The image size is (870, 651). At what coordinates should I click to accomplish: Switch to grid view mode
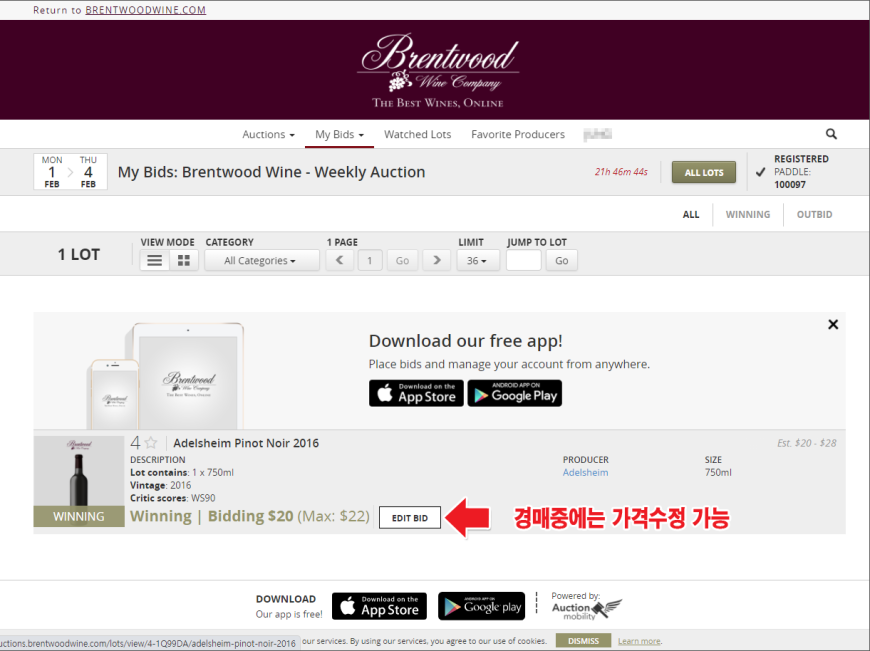(x=184, y=260)
